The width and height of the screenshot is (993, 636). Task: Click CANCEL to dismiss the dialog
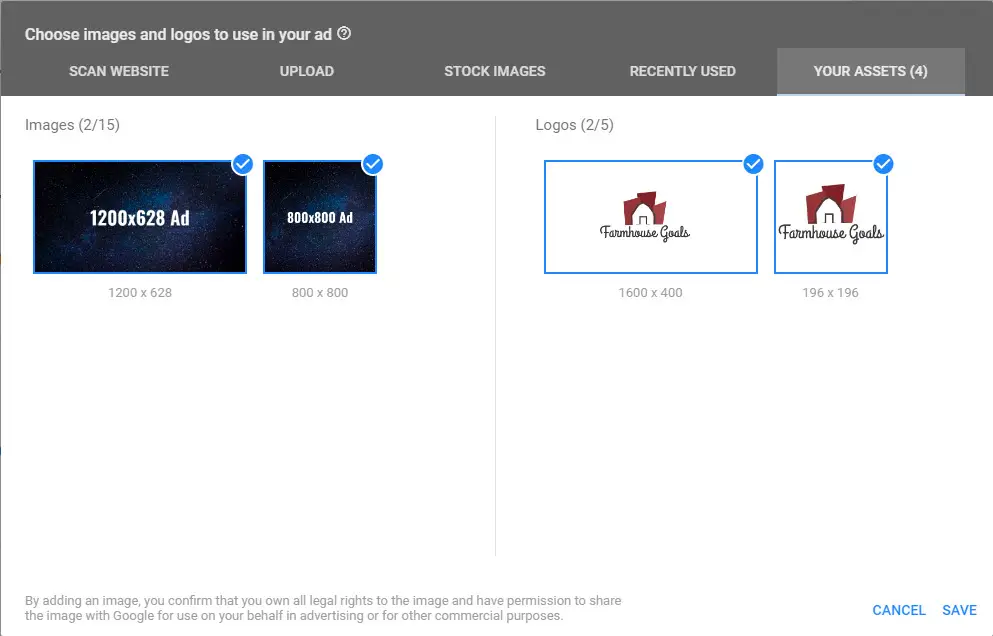[x=898, y=610]
